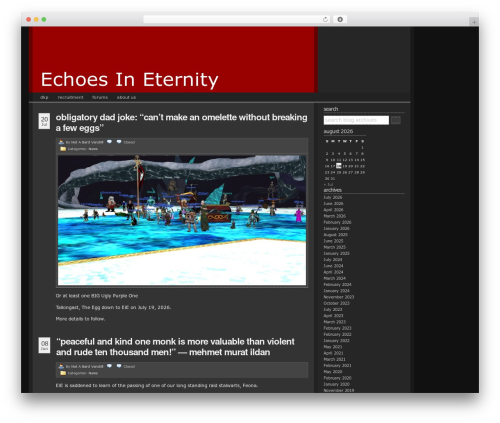Open the peaceful and kind one monk post title
The height and width of the screenshot is (423, 500).
pos(175,347)
